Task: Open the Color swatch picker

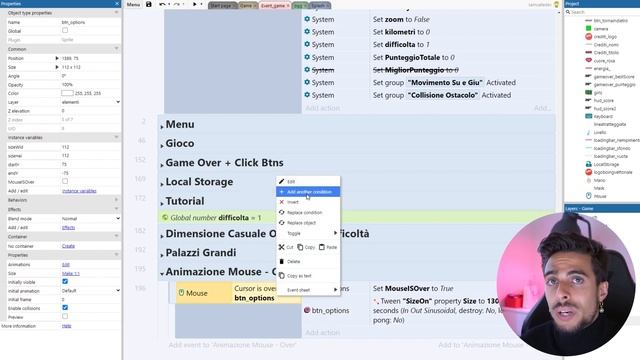Action: (67, 93)
